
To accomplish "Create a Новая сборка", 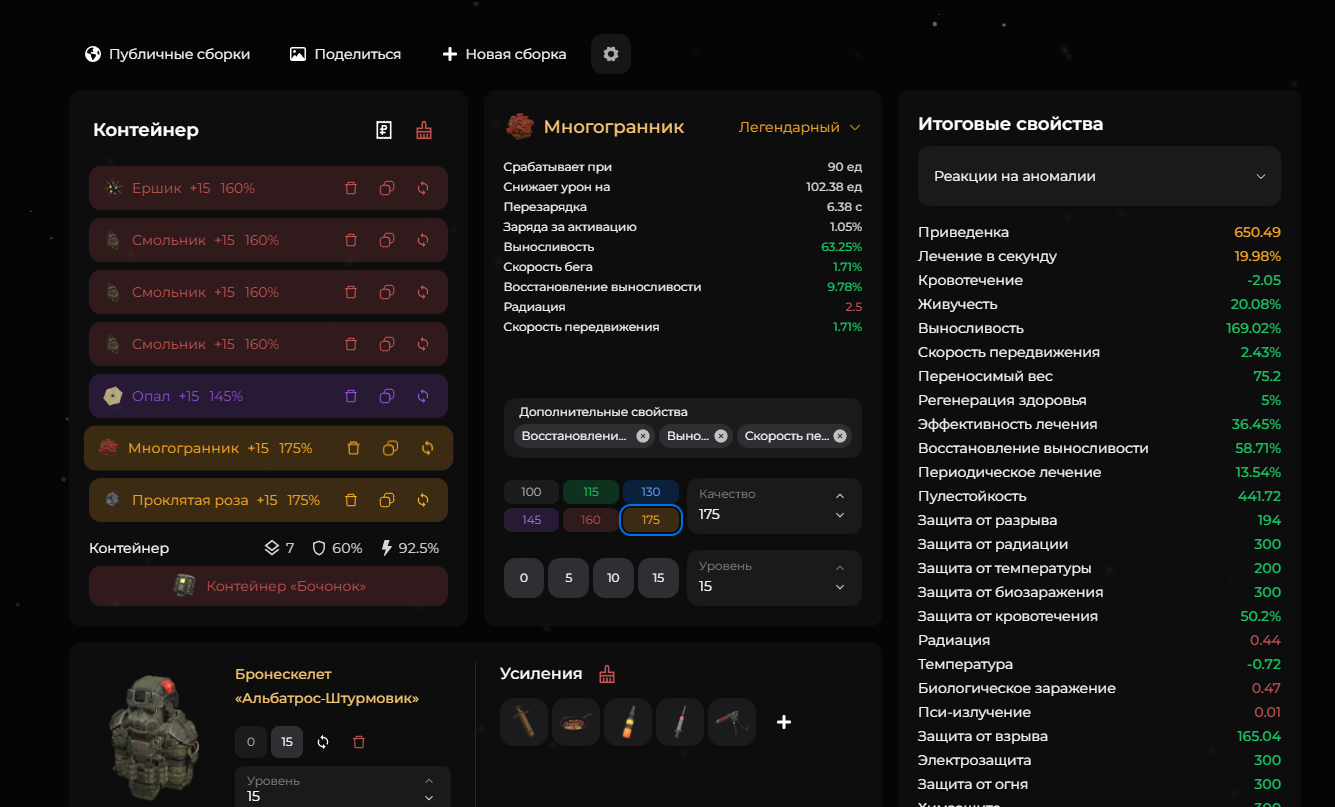I will point(504,54).
